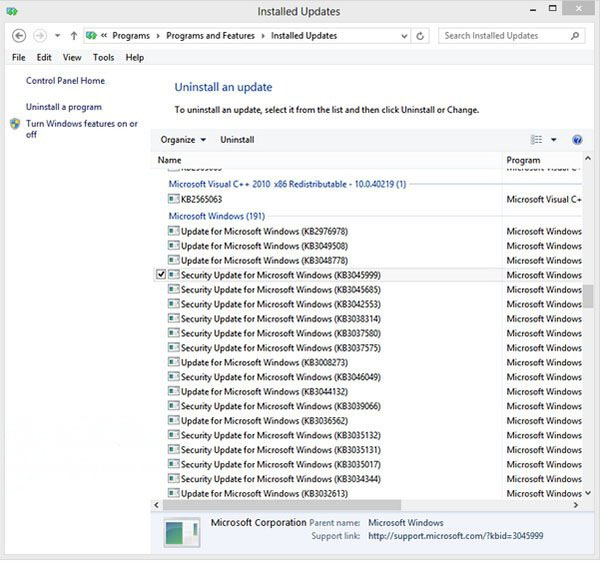Open the support.microsoft.com kbid=3045999 link
The height and width of the screenshot is (561, 600).
point(455,536)
